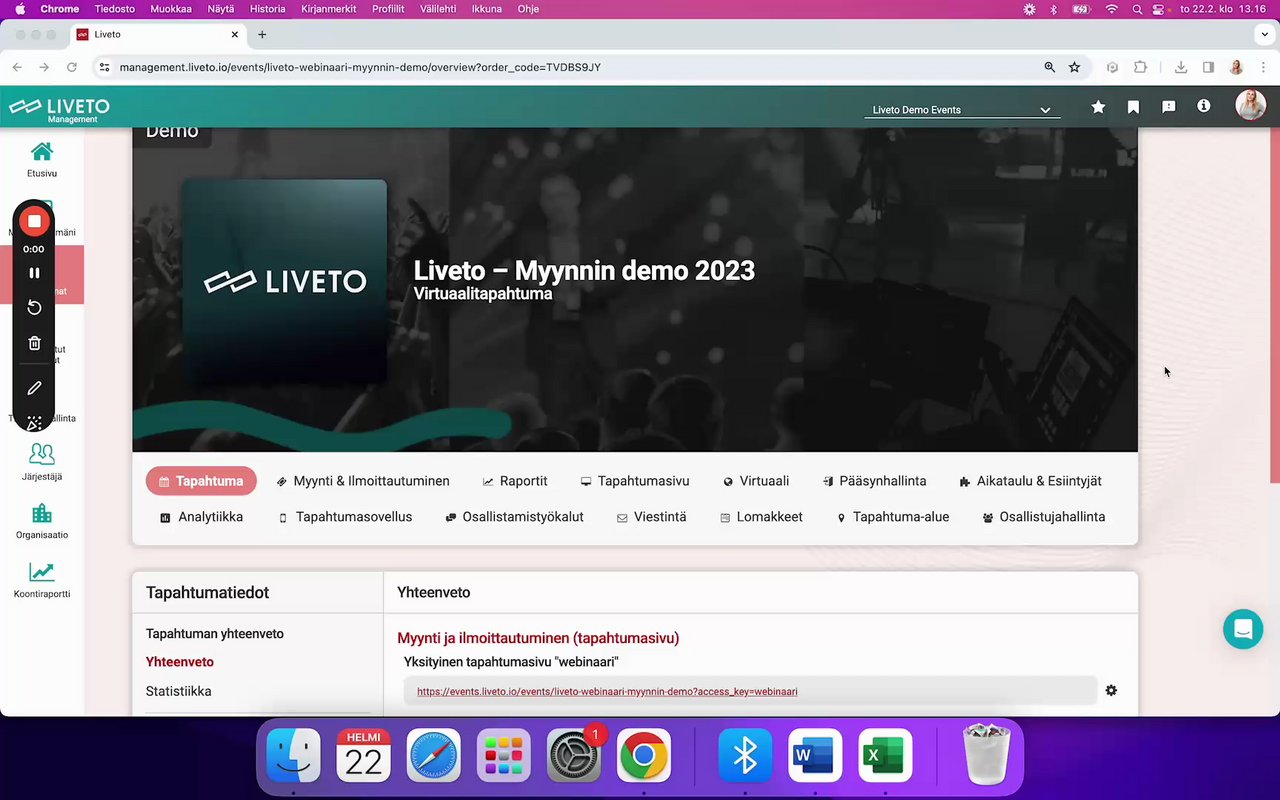The height and width of the screenshot is (800, 1280).
Task: Switch to the Analytiikka tab
Action: 201,517
